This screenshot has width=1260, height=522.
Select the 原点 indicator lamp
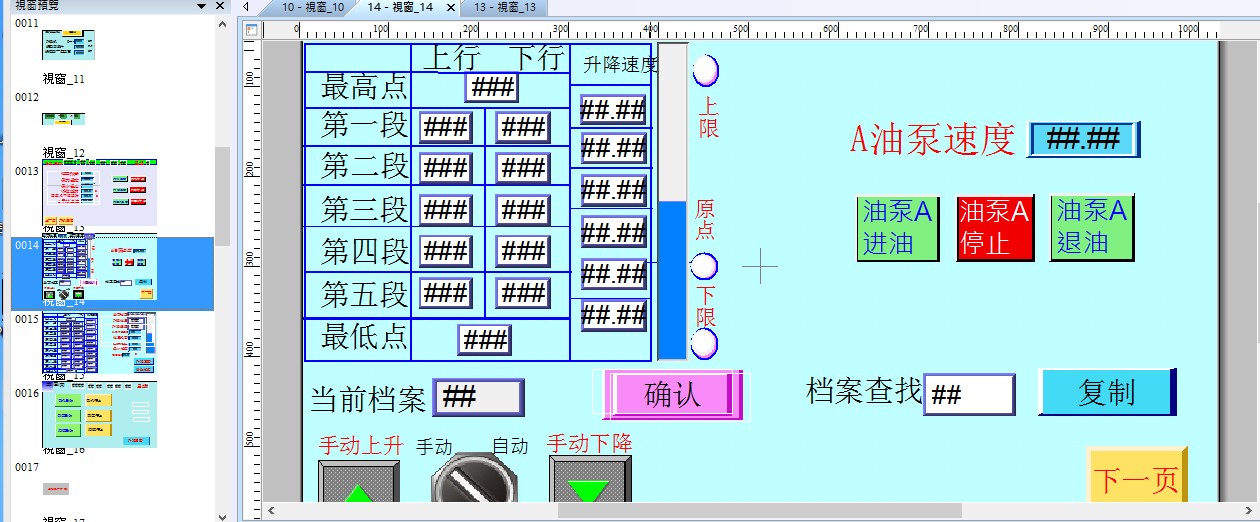(705, 266)
